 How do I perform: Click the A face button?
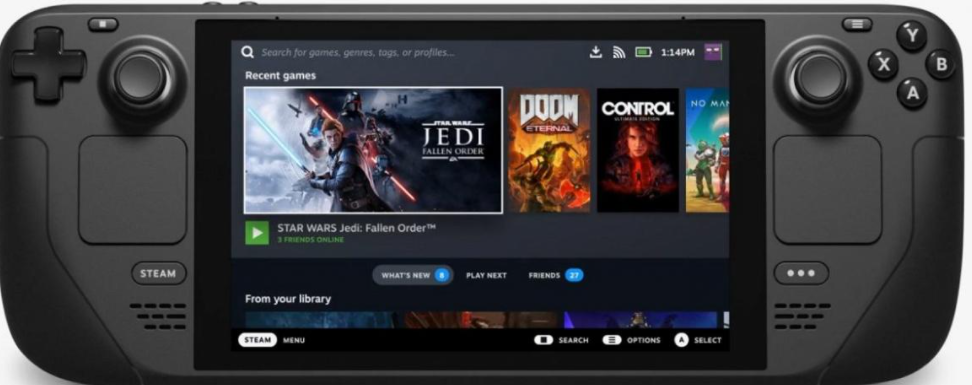tap(912, 93)
